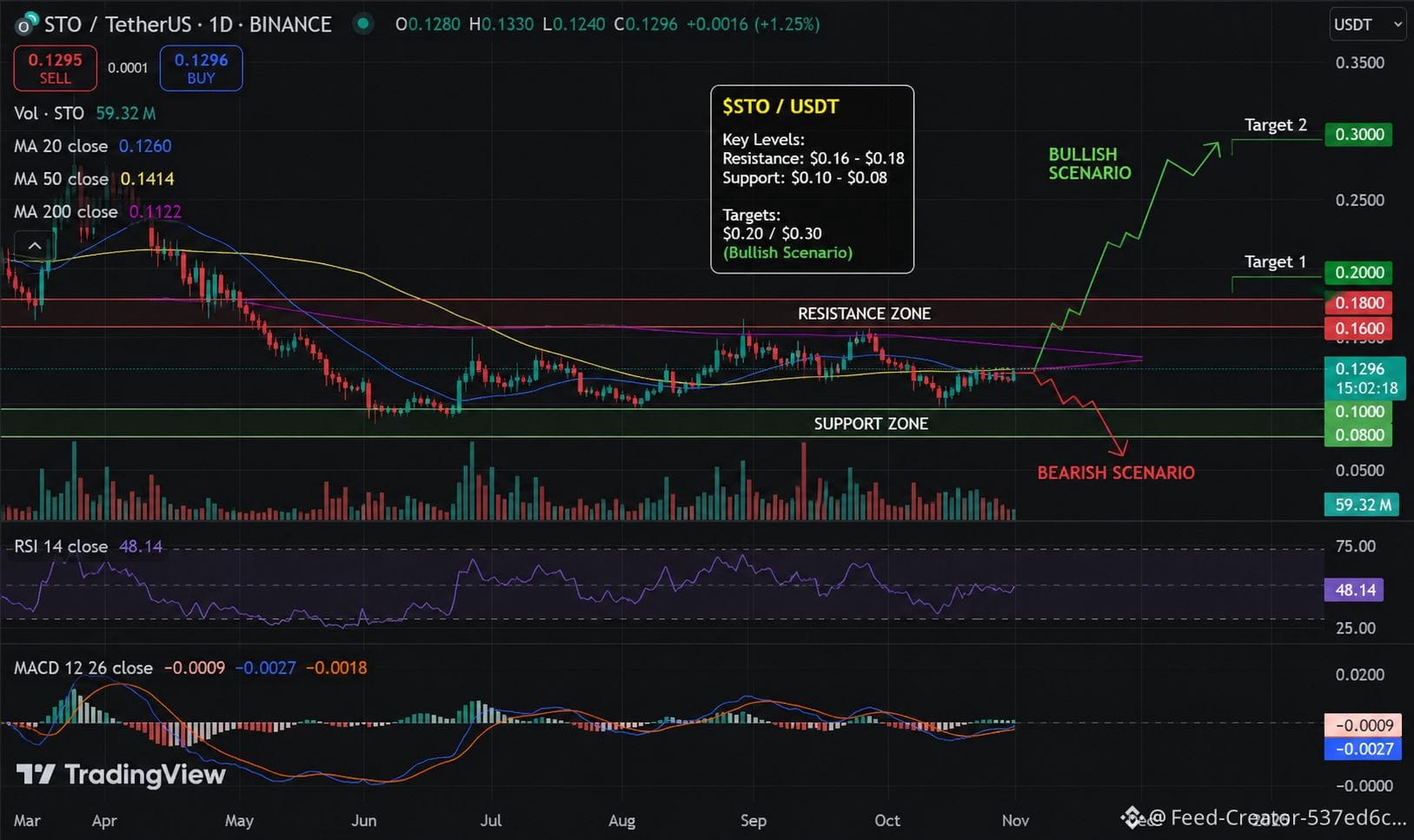
Task: Click the 0.2500 price scale value
Action: (x=1360, y=200)
